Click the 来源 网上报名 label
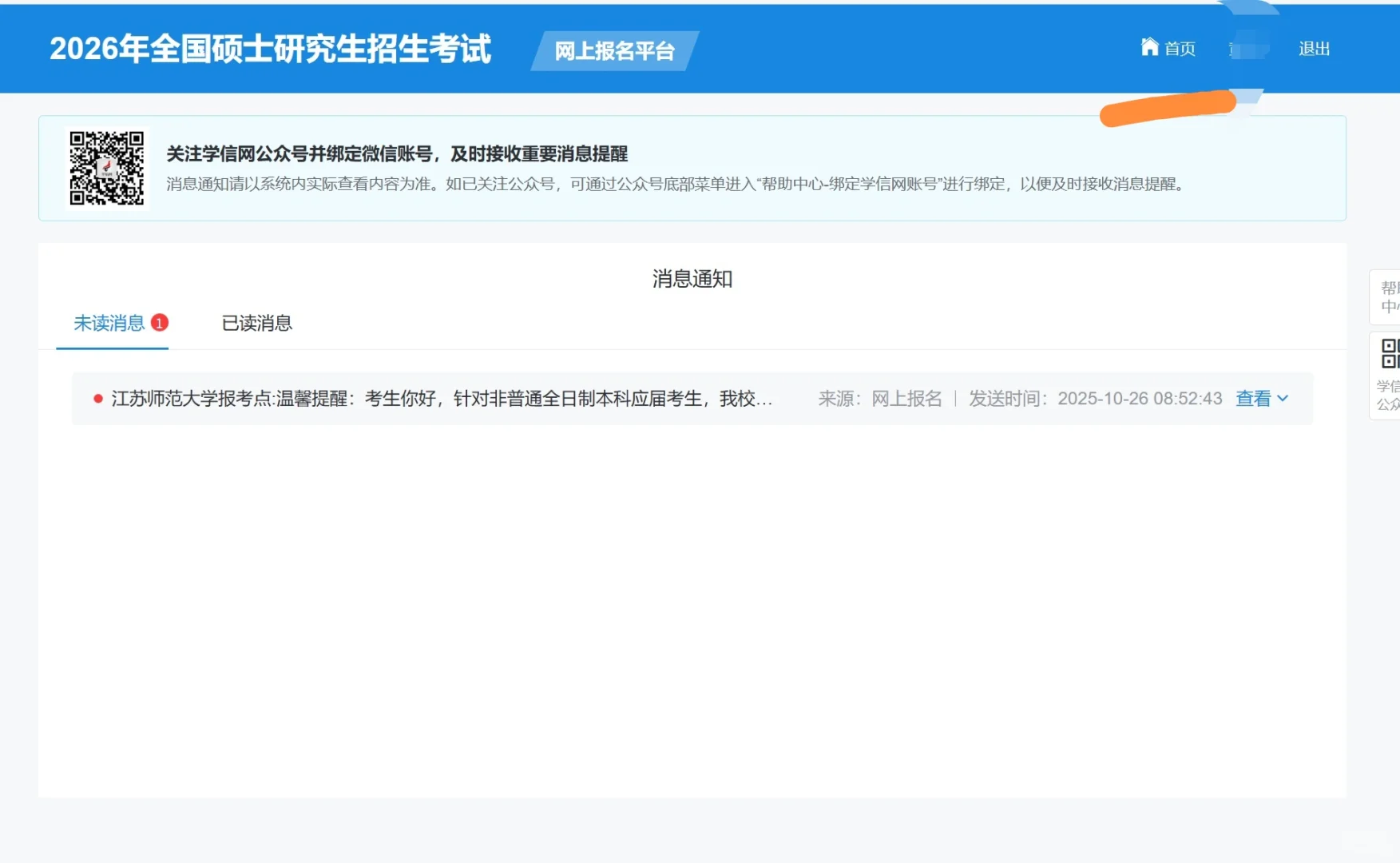Screen dimensions: 1400x863 pyautogui.click(x=879, y=397)
